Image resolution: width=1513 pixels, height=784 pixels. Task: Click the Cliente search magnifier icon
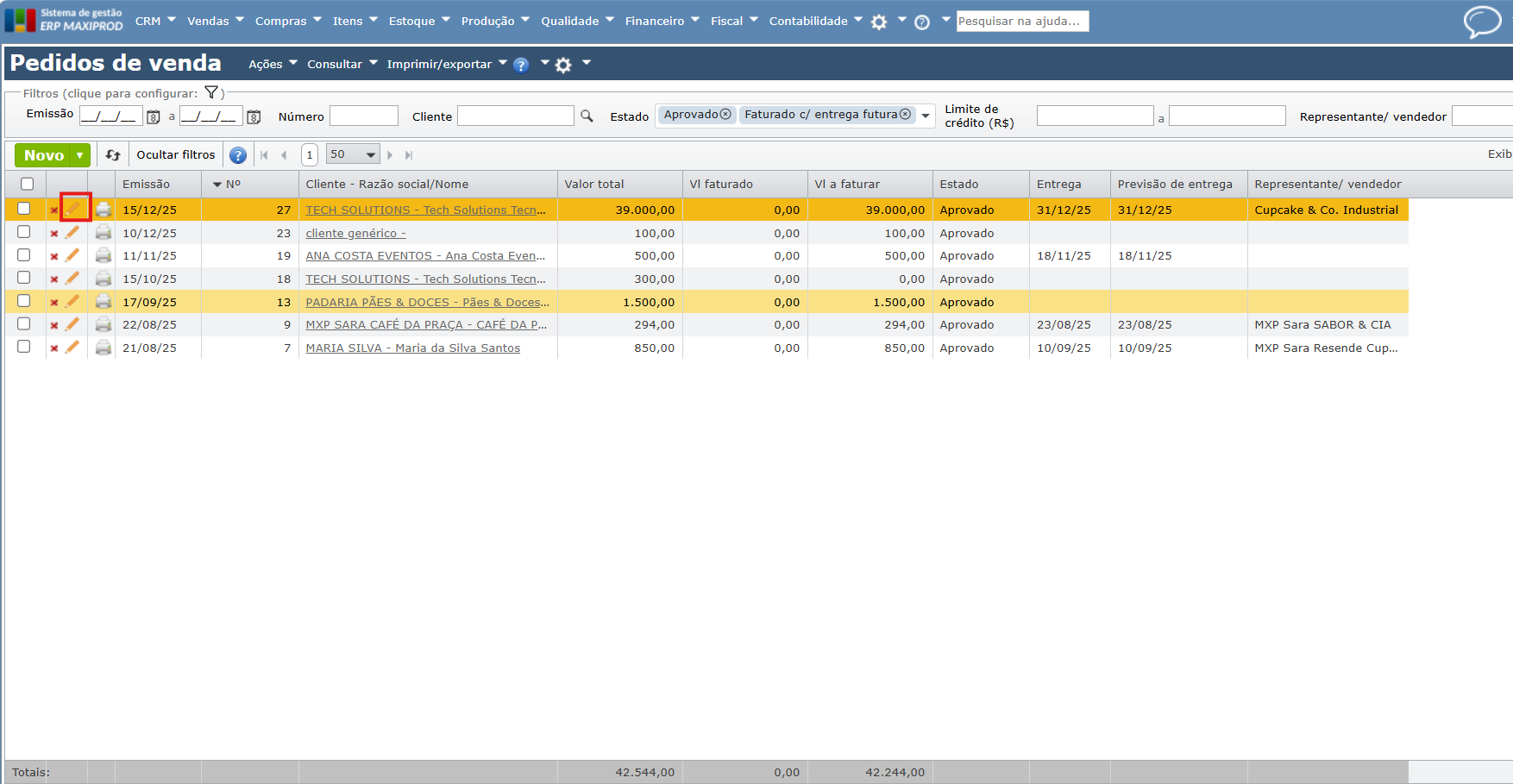tap(587, 116)
